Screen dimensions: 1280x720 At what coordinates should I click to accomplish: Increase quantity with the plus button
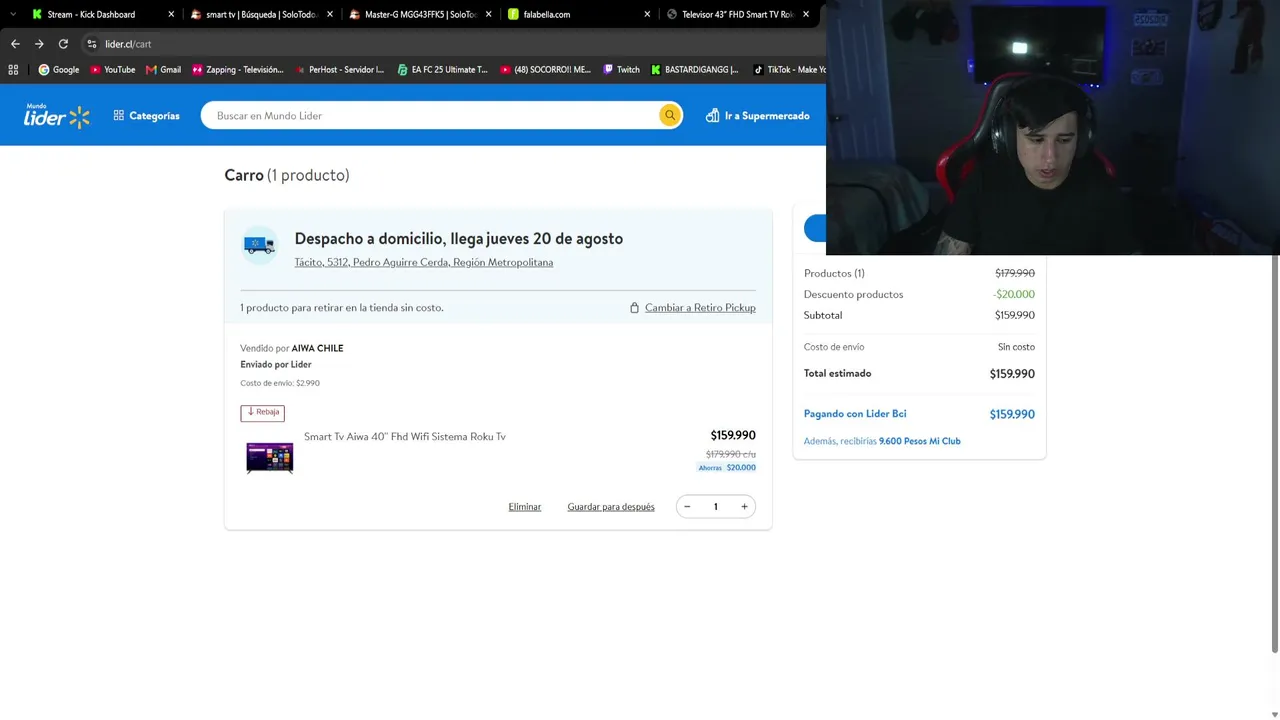click(x=744, y=507)
